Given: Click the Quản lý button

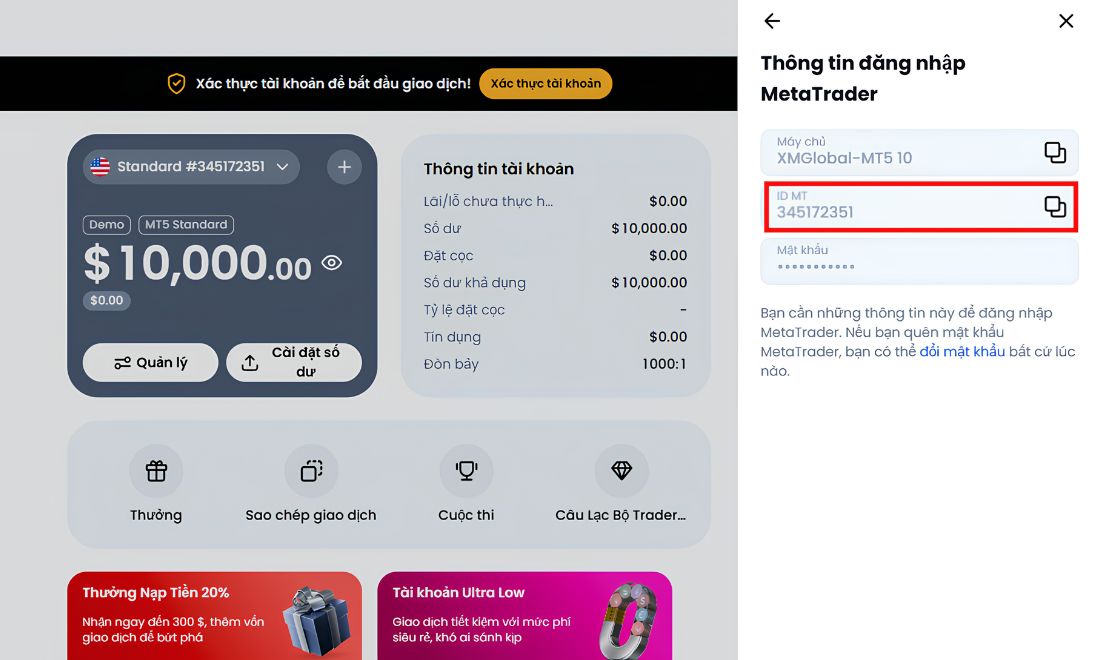Looking at the screenshot, I should coord(150,363).
